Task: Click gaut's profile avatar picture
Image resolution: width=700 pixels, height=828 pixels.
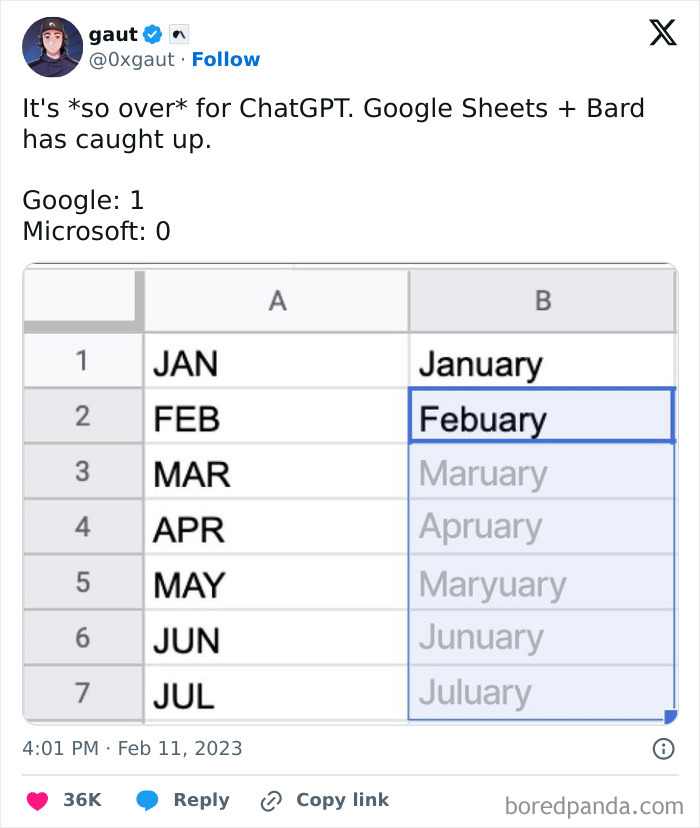Action: coord(51,46)
